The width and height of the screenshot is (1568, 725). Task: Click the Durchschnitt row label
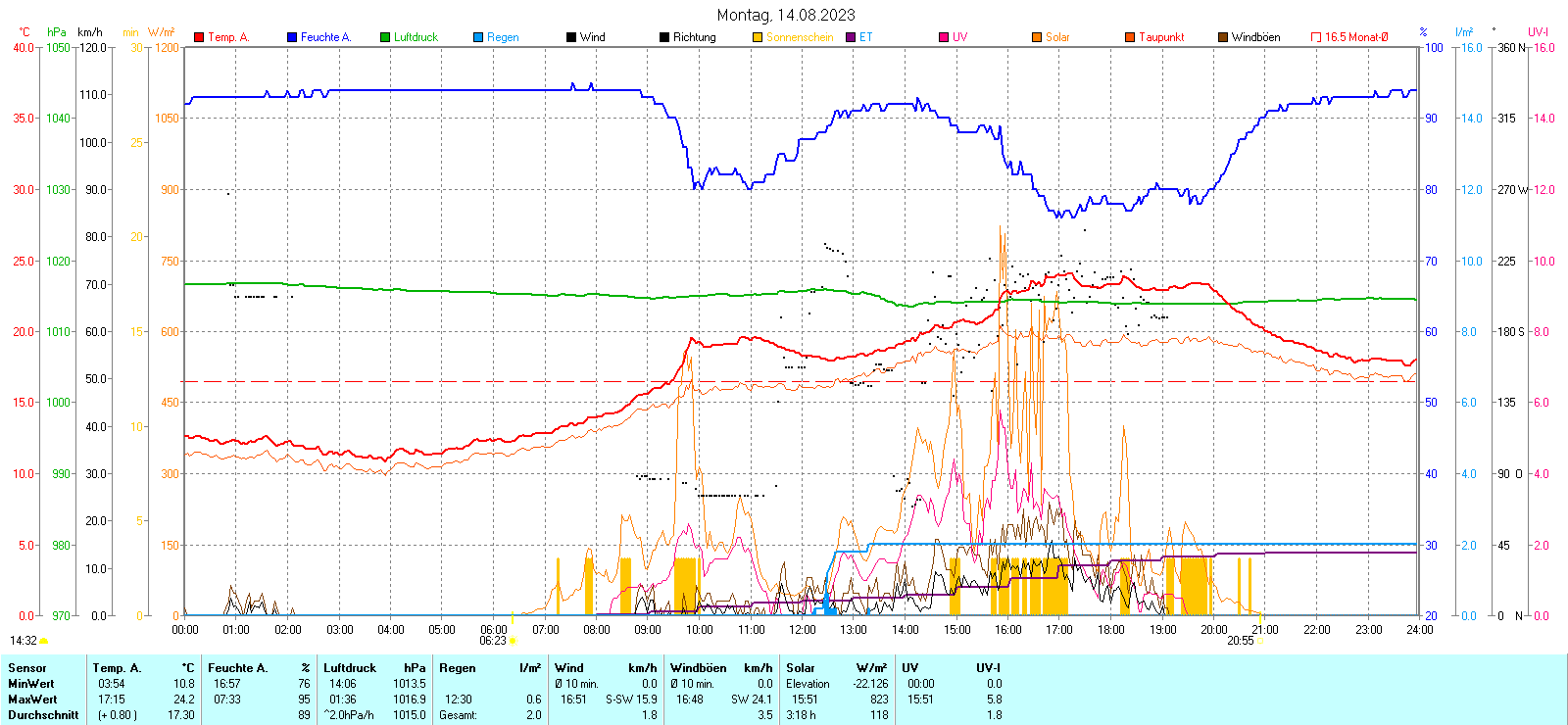tap(43, 715)
